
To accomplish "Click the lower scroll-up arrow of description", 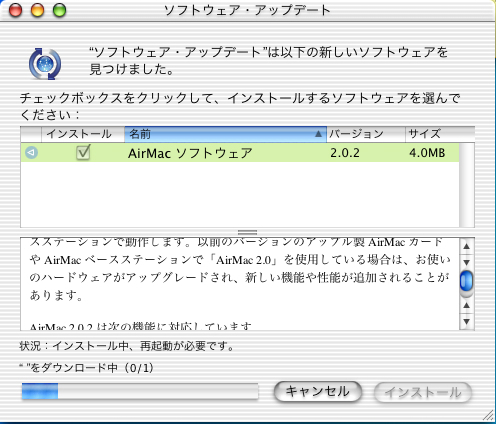I will pyautogui.click(x=467, y=305).
